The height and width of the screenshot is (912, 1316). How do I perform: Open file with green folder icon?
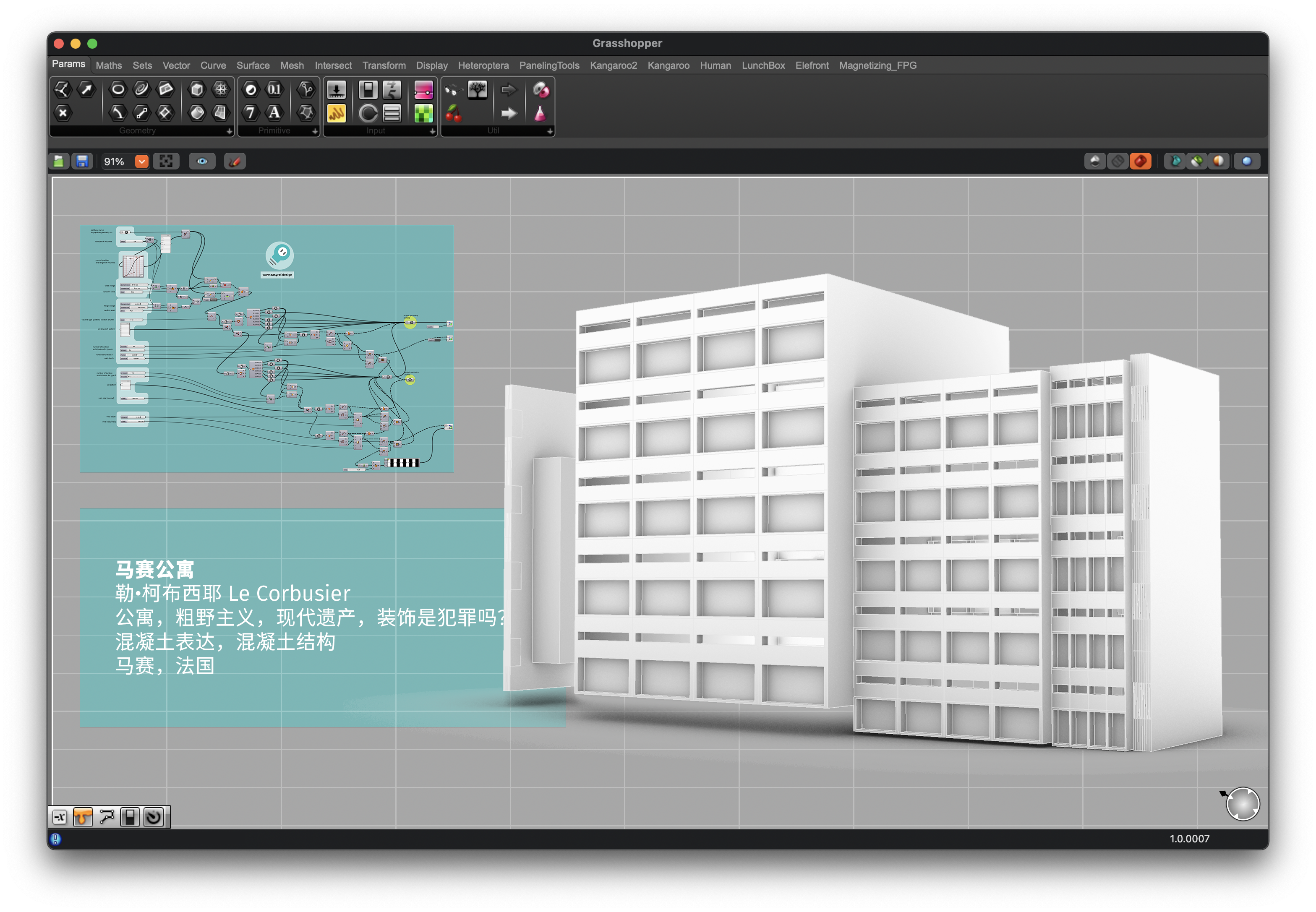[x=59, y=162]
